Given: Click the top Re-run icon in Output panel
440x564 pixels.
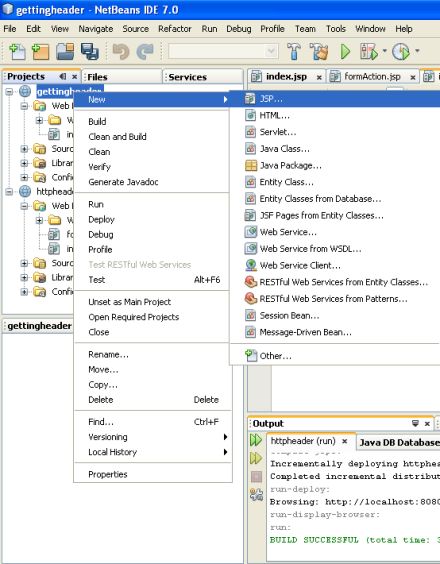Looking at the screenshot, I should (256, 440).
